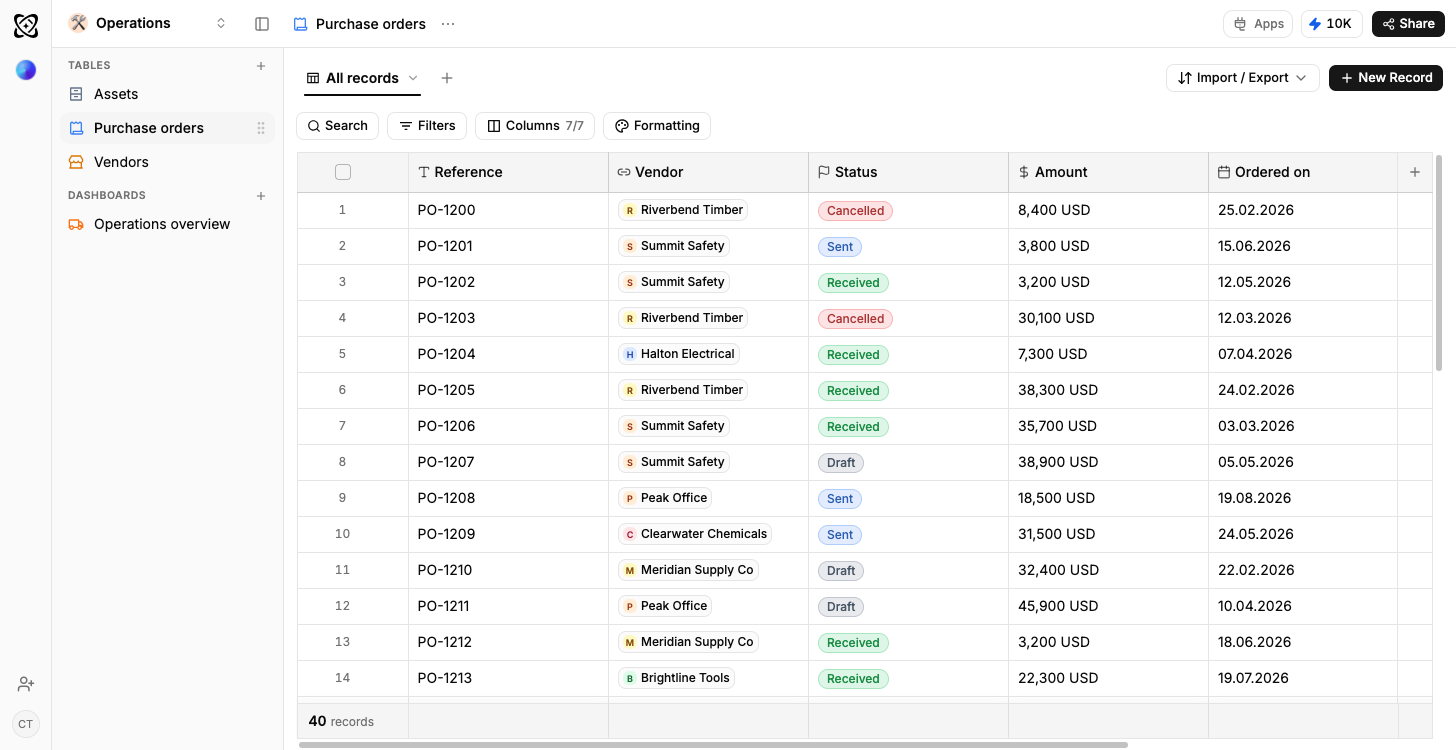The image size is (1456, 750).
Task: Click the Reference column text type icon
Action: pyautogui.click(x=424, y=172)
